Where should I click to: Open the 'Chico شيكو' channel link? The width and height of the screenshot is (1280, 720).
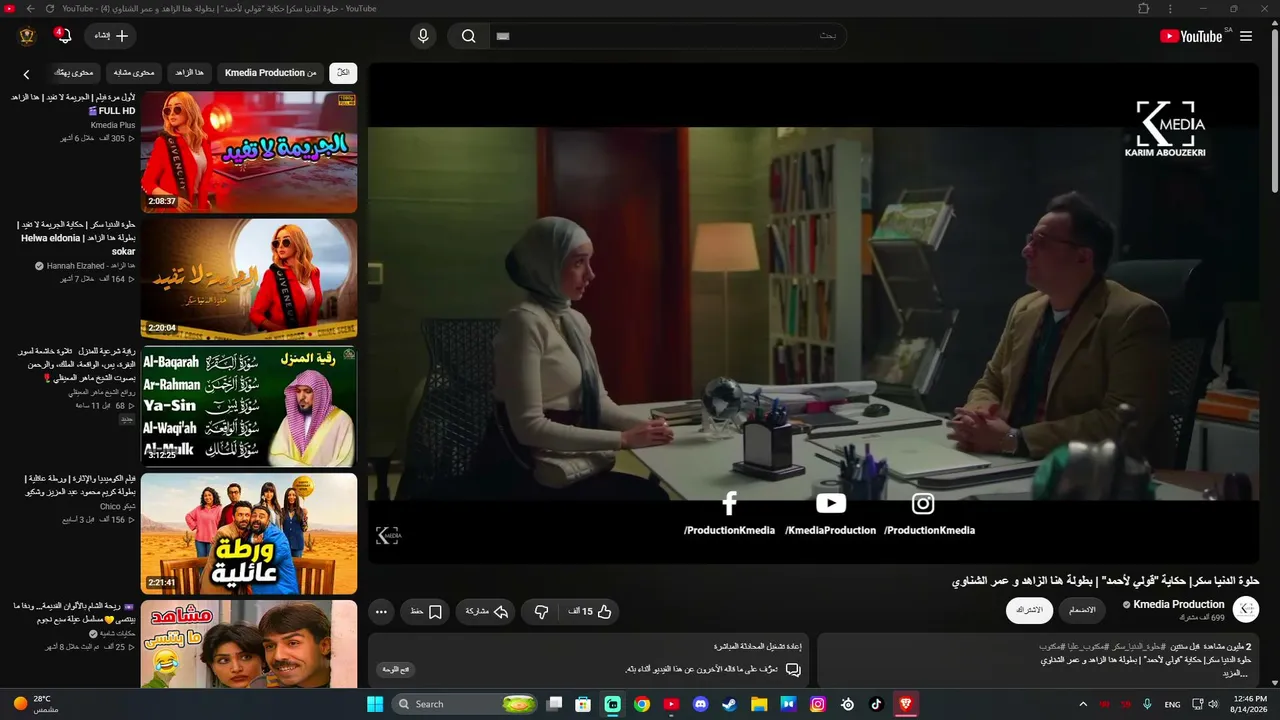click(118, 506)
